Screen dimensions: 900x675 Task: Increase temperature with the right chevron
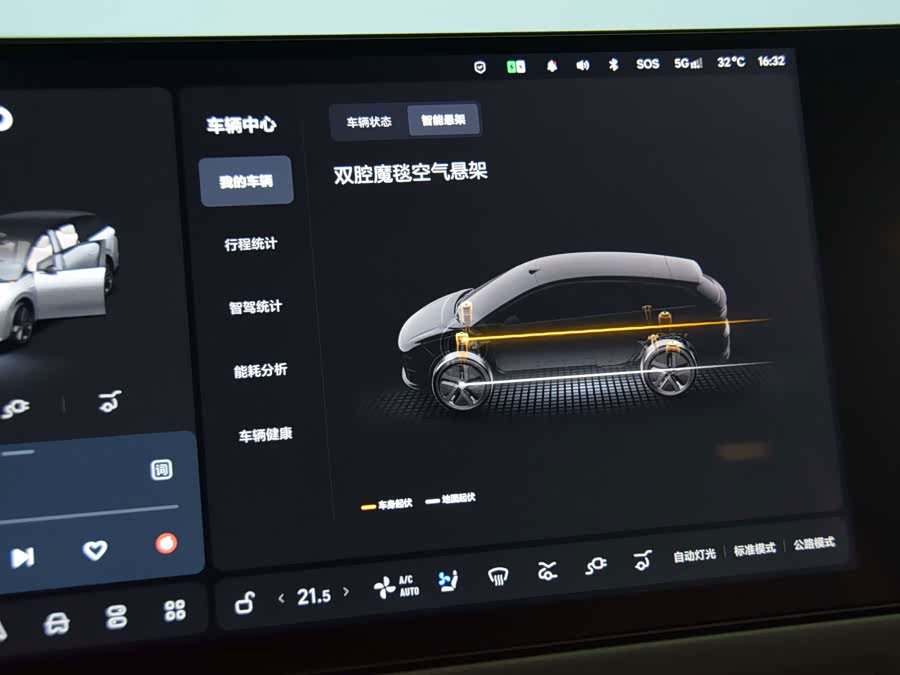(346, 592)
